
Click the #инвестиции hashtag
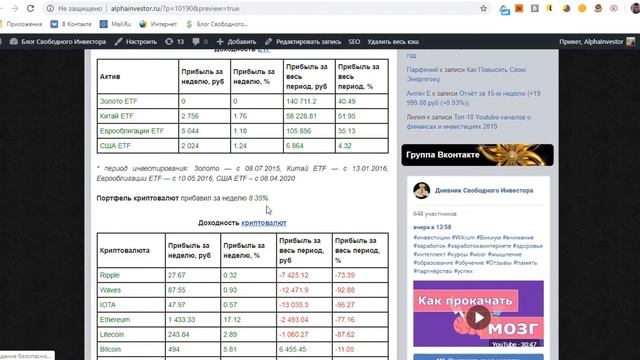(431, 238)
